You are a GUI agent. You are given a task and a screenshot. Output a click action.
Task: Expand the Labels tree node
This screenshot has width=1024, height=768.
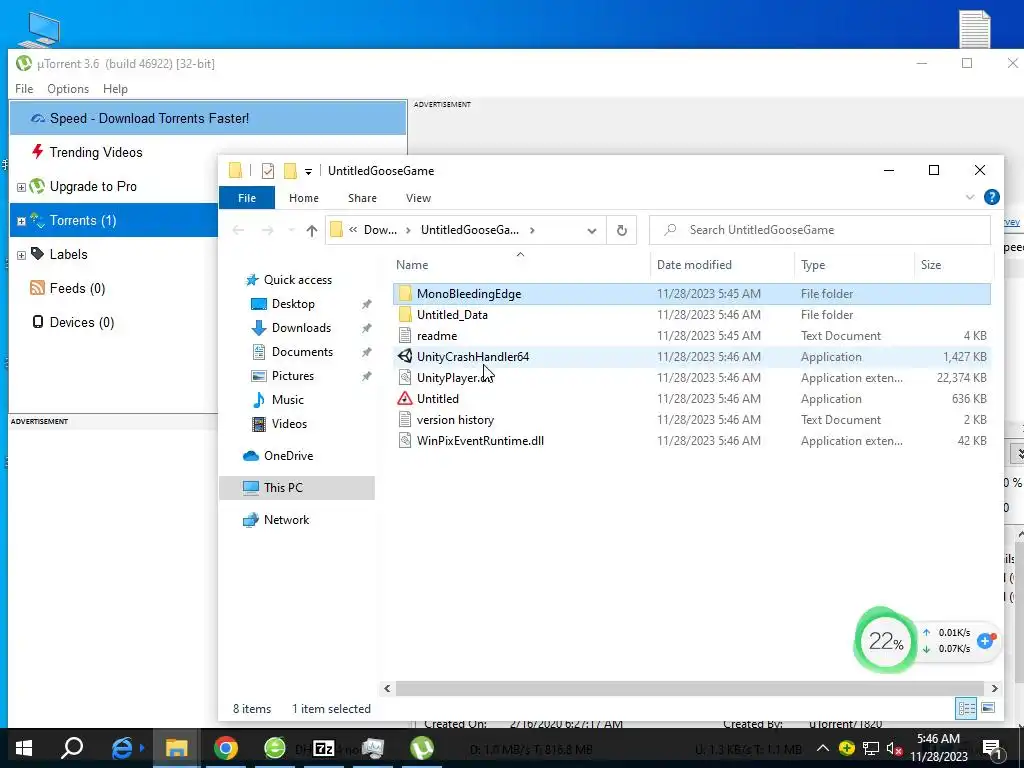21,255
